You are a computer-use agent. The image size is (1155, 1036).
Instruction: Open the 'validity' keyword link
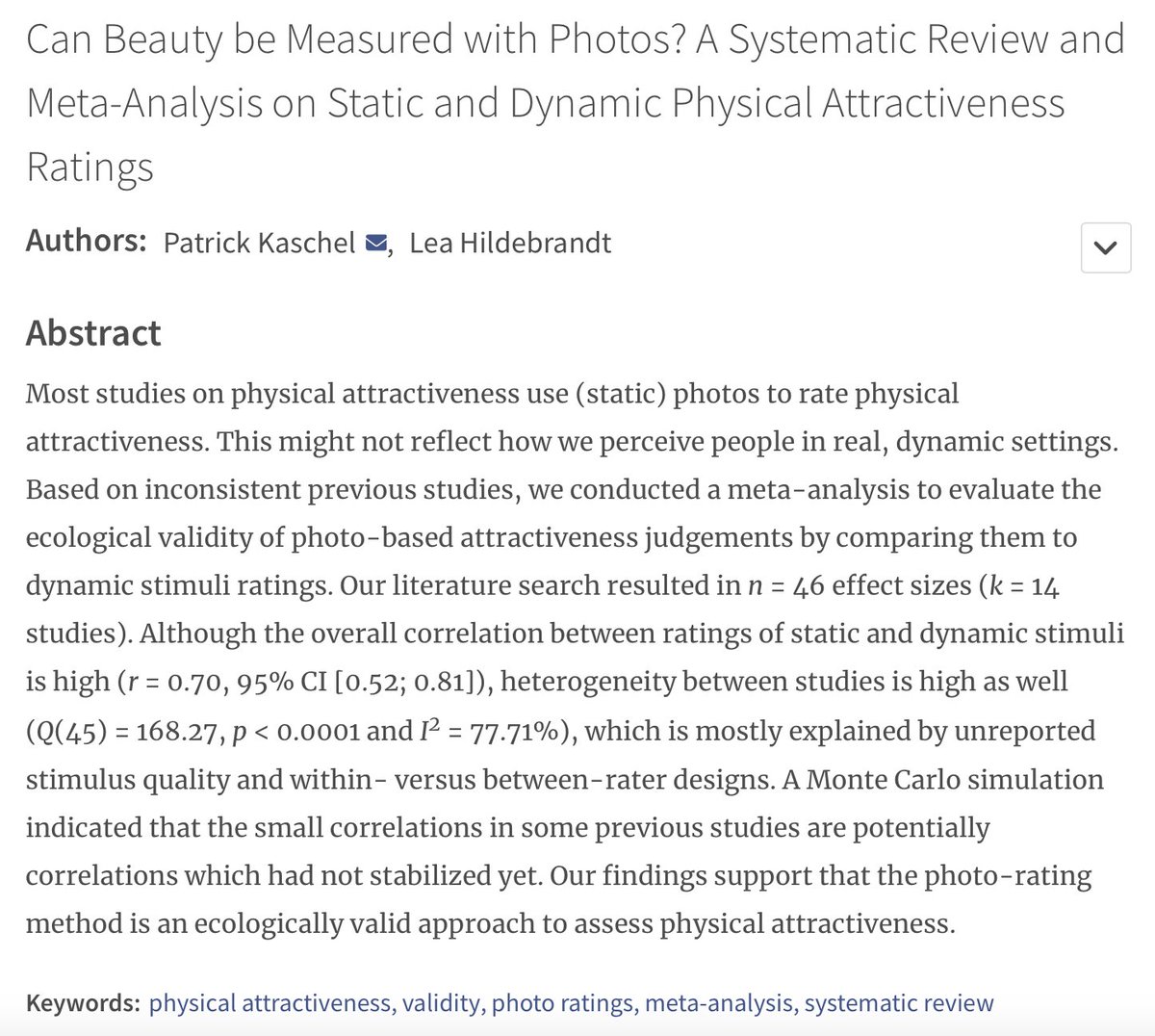click(442, 1003)
